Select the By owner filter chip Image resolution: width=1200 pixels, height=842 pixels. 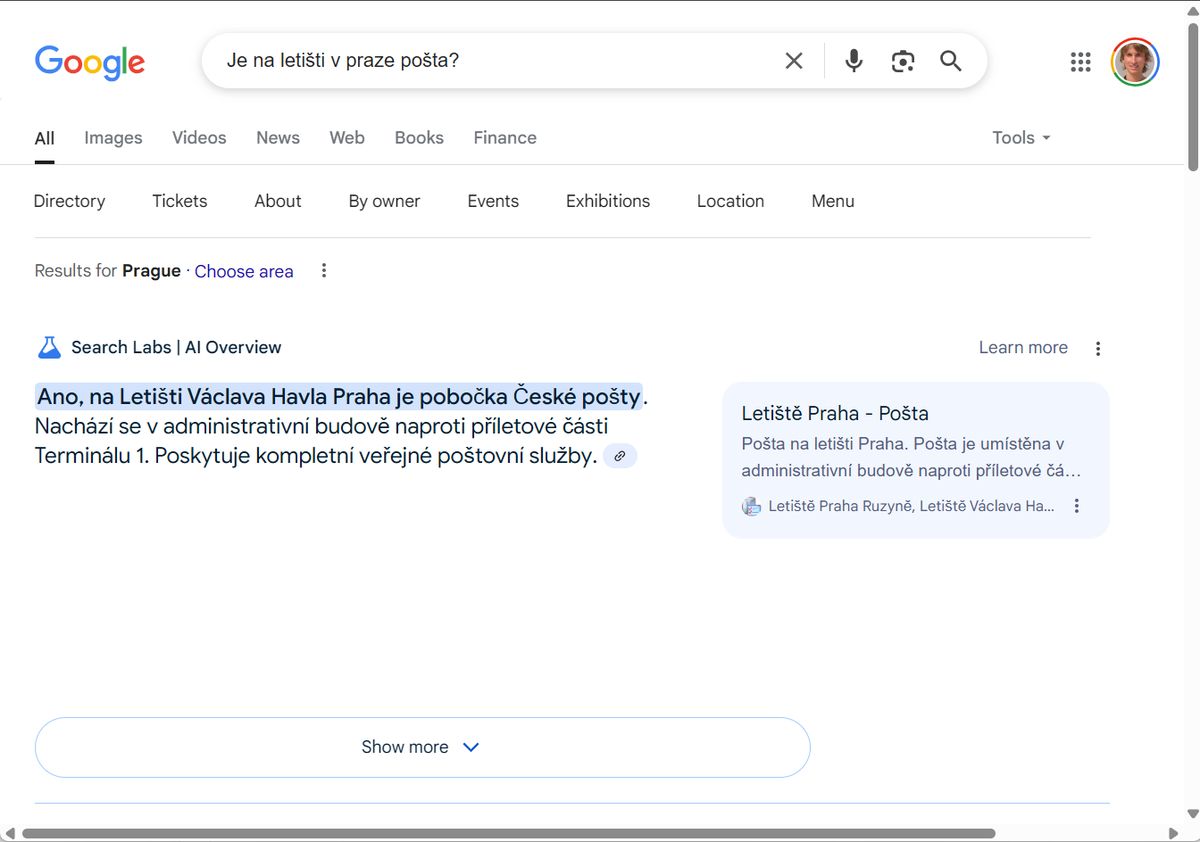385,201
